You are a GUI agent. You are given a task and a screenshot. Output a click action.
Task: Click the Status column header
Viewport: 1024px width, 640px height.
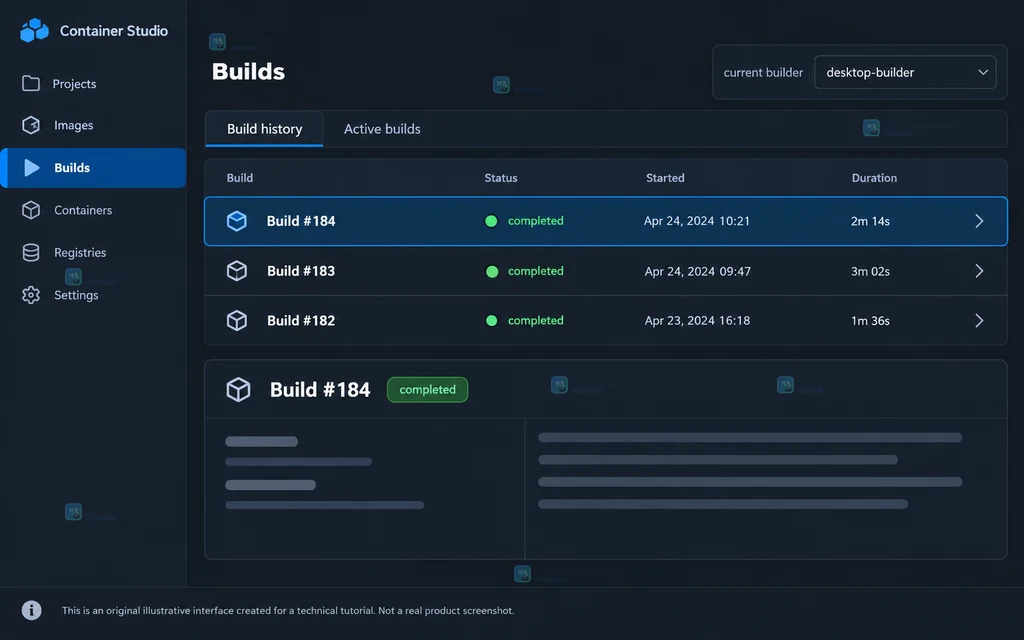(501, 178)
